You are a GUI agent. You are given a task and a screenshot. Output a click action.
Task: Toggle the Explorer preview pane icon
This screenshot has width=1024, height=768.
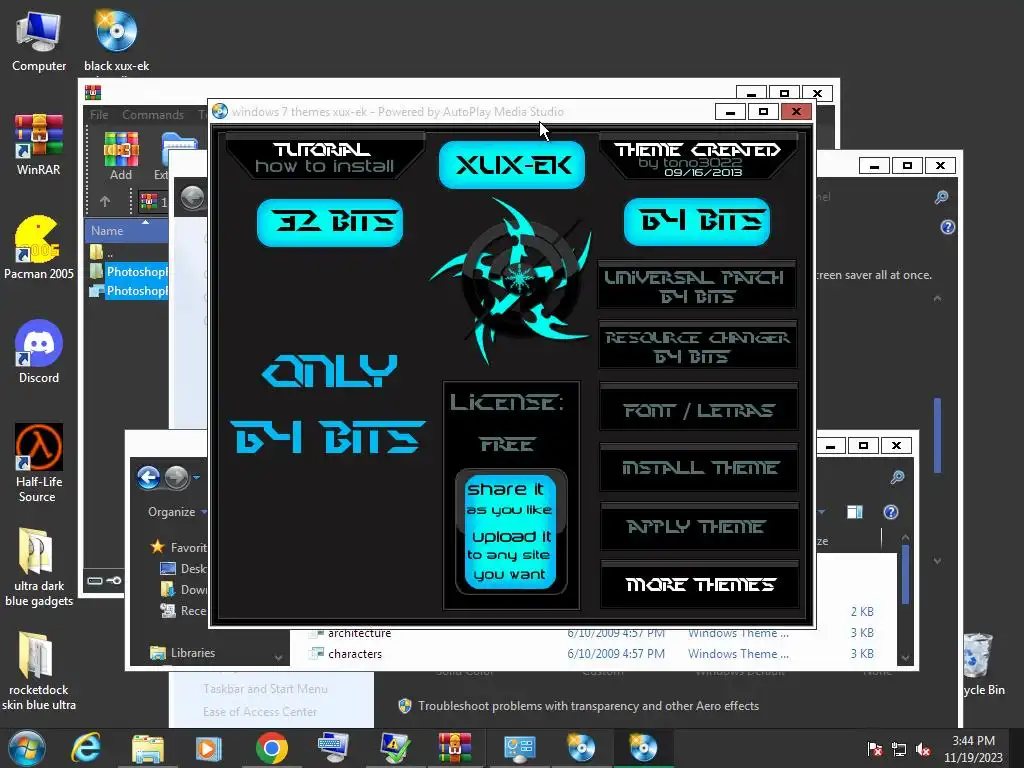(x=855, y=512)
